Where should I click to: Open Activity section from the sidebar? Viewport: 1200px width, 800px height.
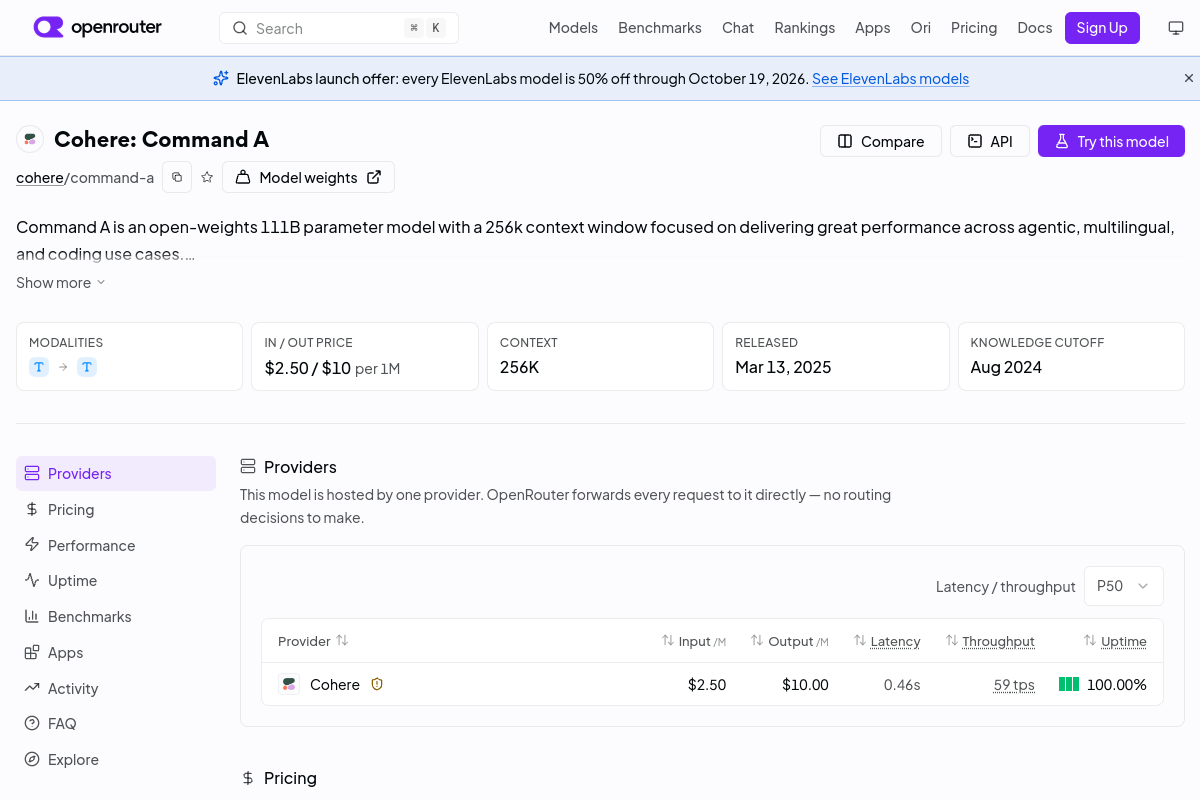coord(116,689)
